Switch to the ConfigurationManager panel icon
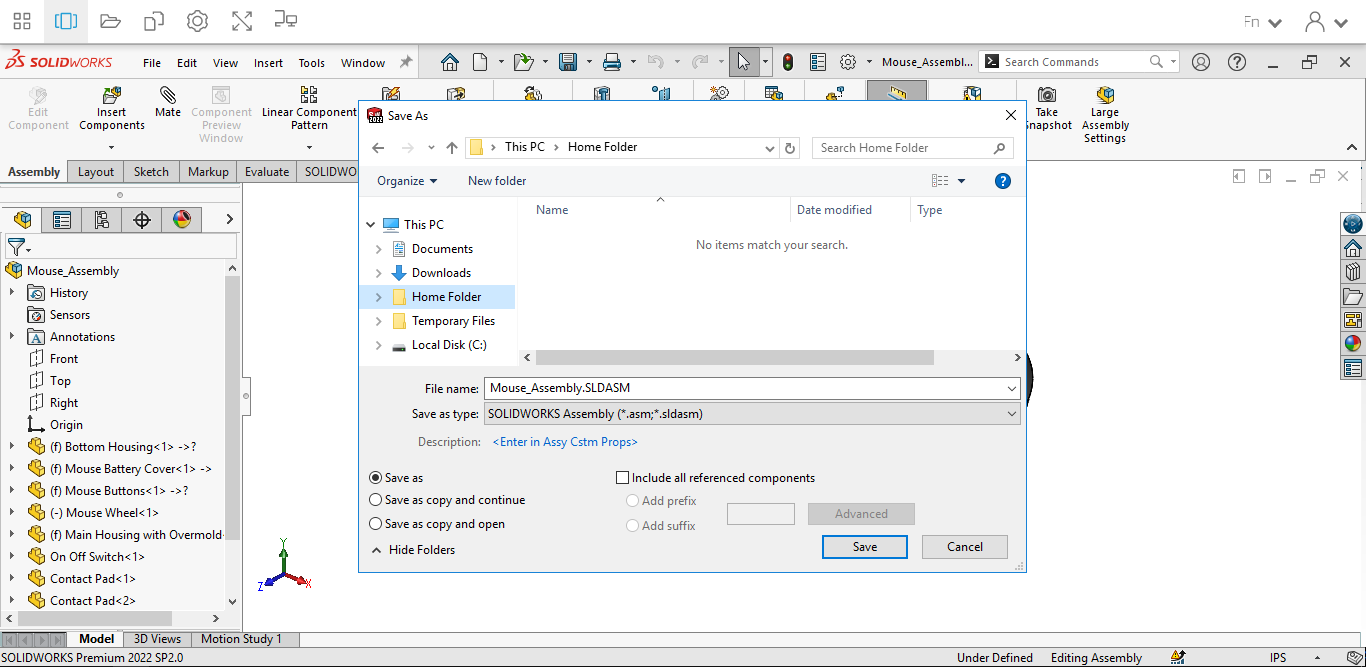 click(x=101, y=219)
